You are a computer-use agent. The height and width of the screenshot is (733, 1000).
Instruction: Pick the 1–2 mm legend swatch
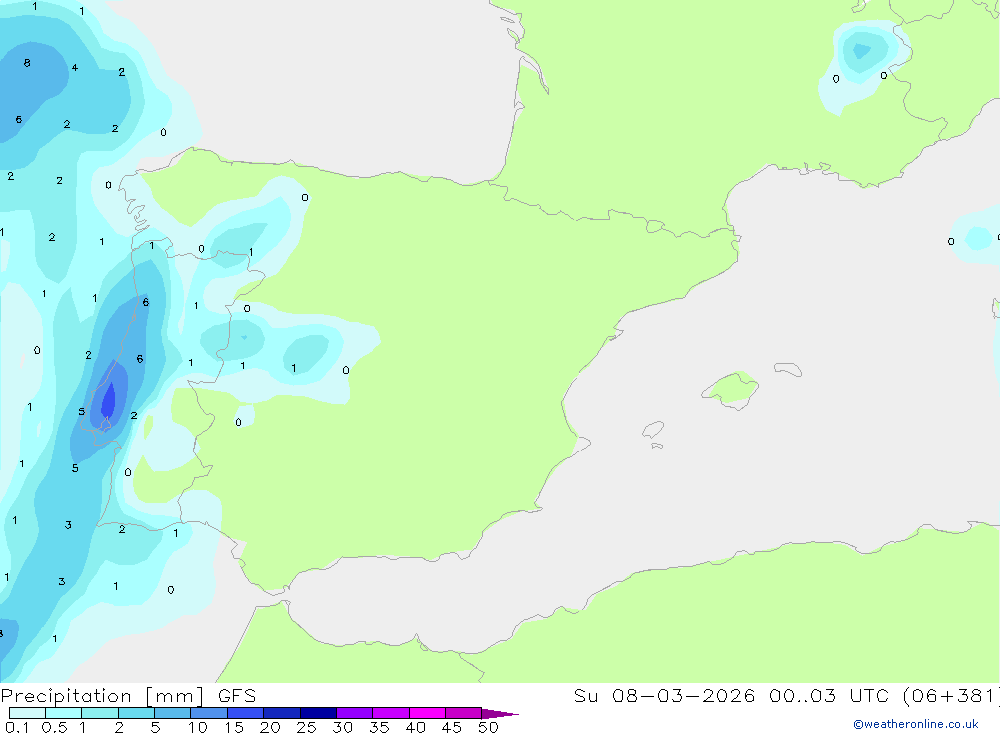pos(99,713)
